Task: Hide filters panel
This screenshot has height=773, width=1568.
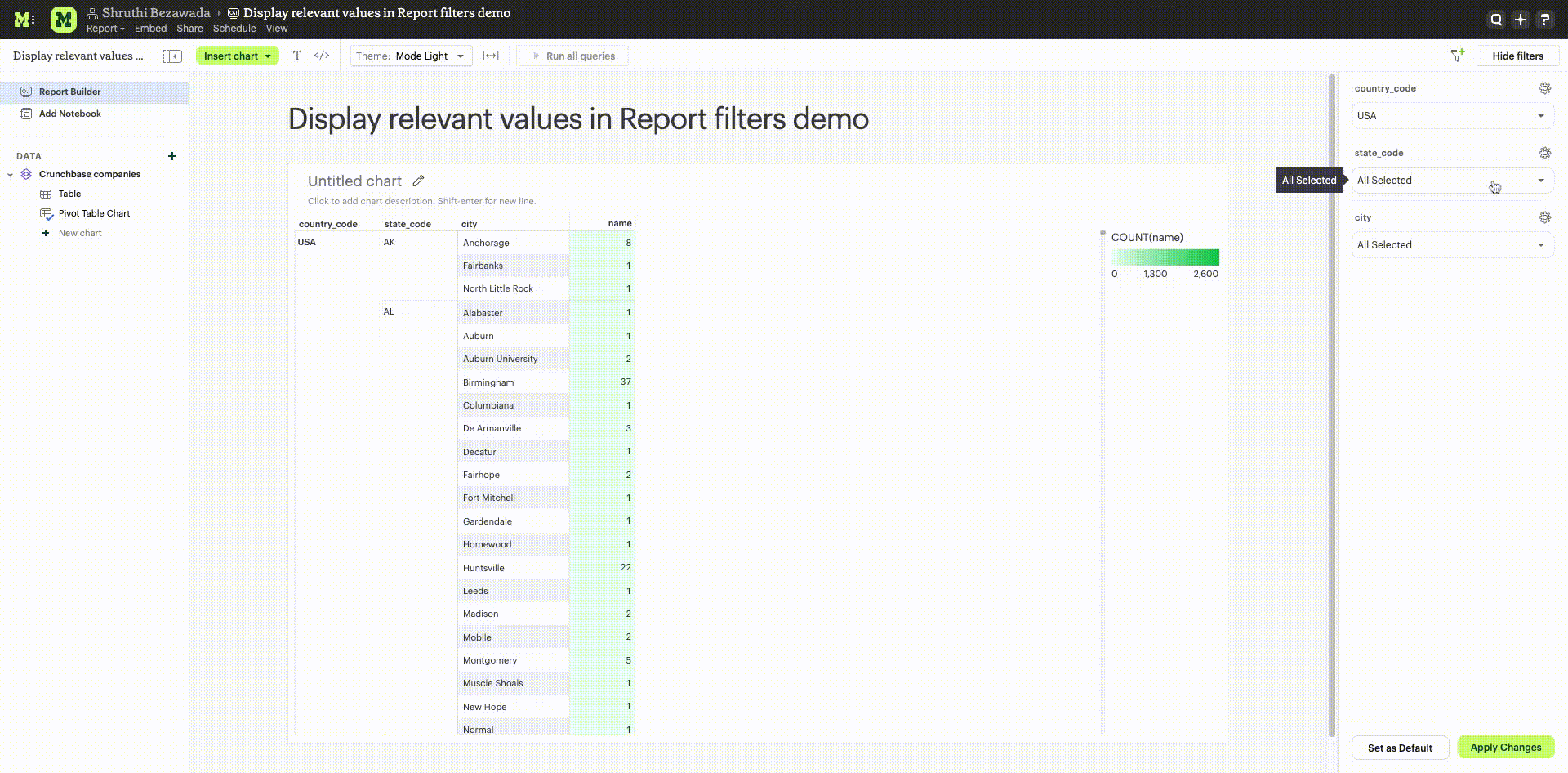Action: (x=1517, y=56)
